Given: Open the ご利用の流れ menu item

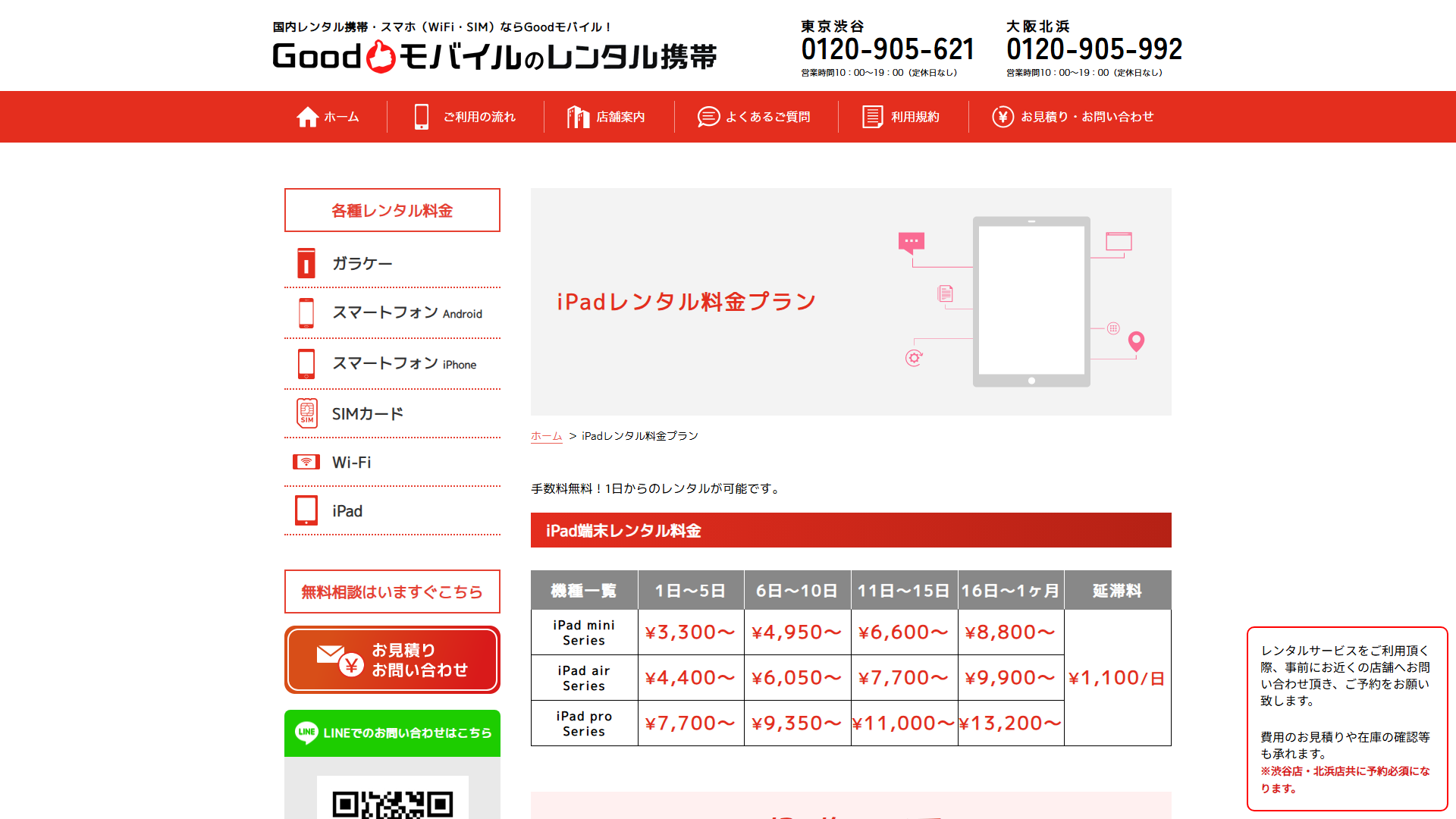Looking at the screenshot, I should (479, 116).
